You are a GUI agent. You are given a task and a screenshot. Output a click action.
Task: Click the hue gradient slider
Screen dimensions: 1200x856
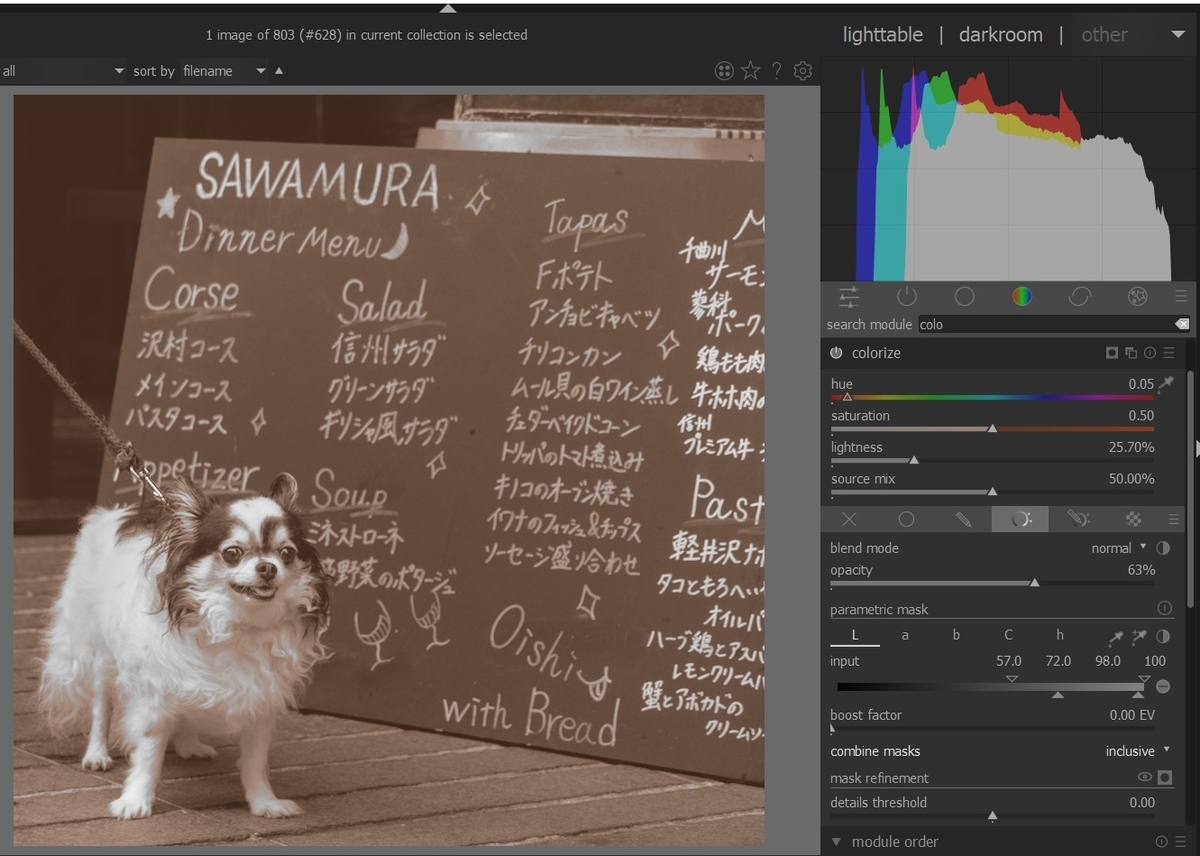pos(992,397)
